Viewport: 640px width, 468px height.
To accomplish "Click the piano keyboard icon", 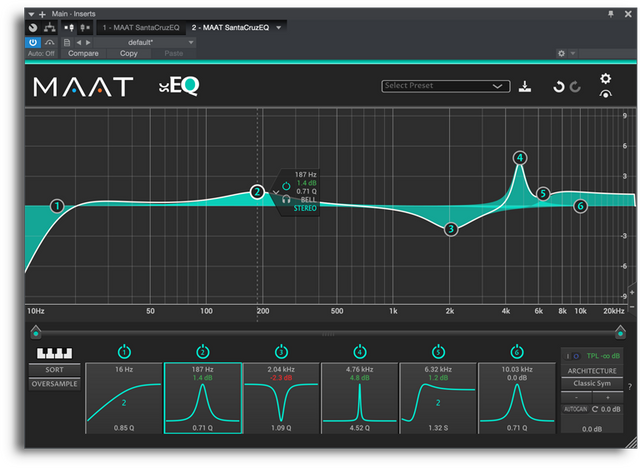I will pyautogui.click(x=54, y=354).
